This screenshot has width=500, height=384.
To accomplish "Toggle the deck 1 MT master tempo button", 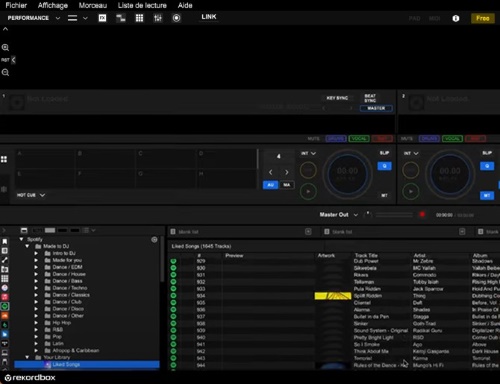I will (x=384, y=195).
